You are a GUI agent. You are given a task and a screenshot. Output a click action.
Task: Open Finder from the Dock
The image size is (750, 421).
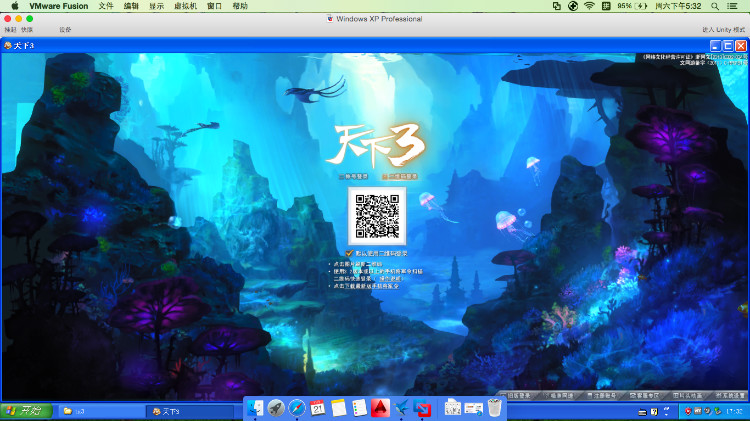click(255, 408)
